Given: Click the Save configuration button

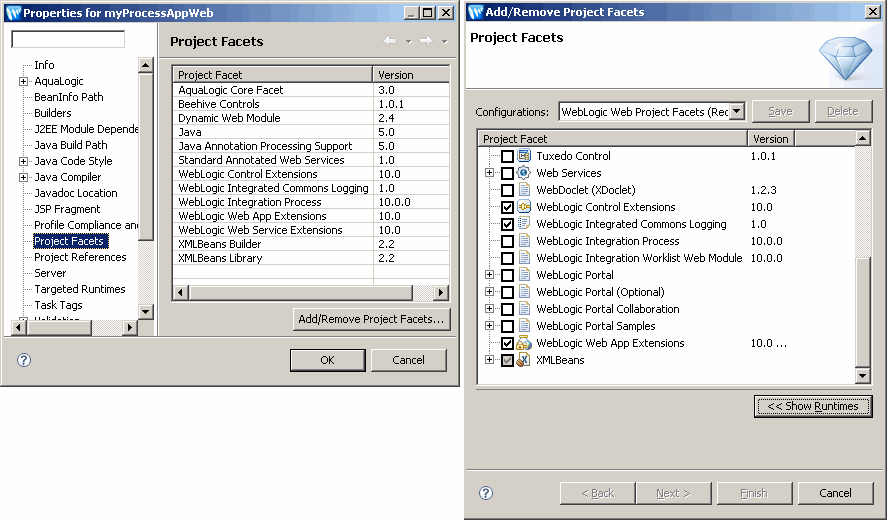Looking at the screenshot, I should pos(780,112).
